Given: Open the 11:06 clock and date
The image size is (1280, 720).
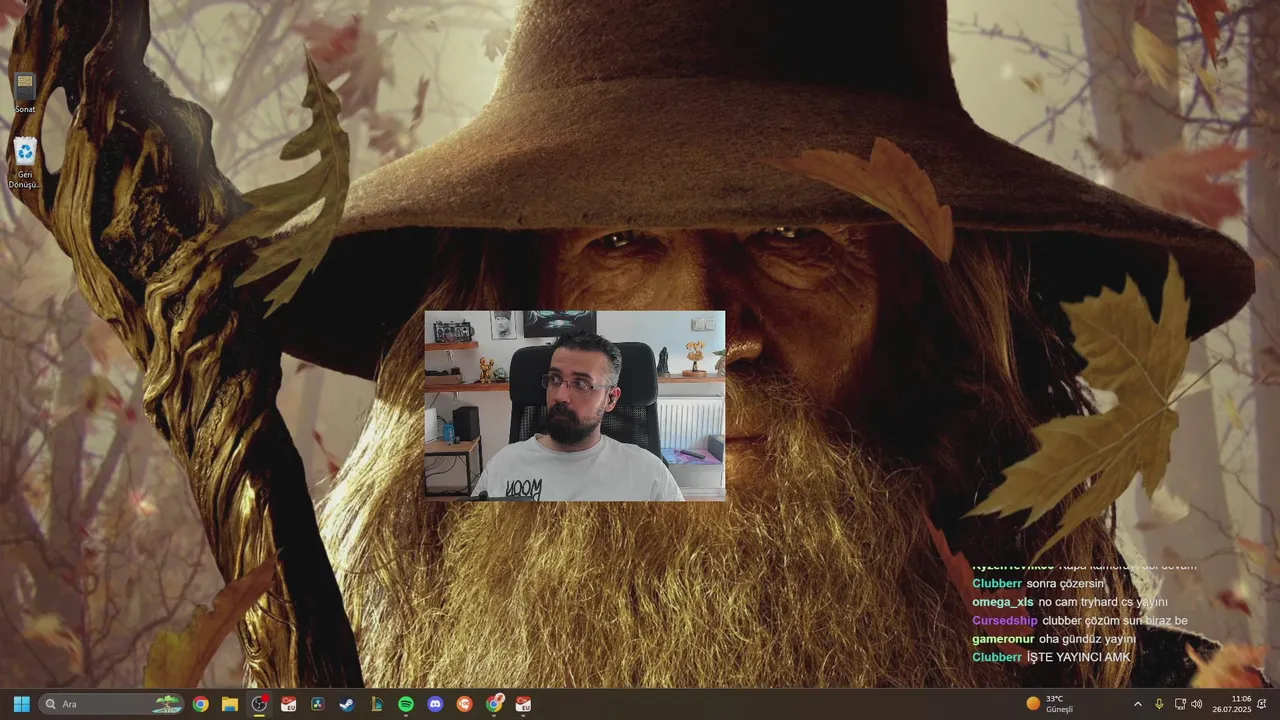Looking at the screenshot, I should tap(1232, 704).
